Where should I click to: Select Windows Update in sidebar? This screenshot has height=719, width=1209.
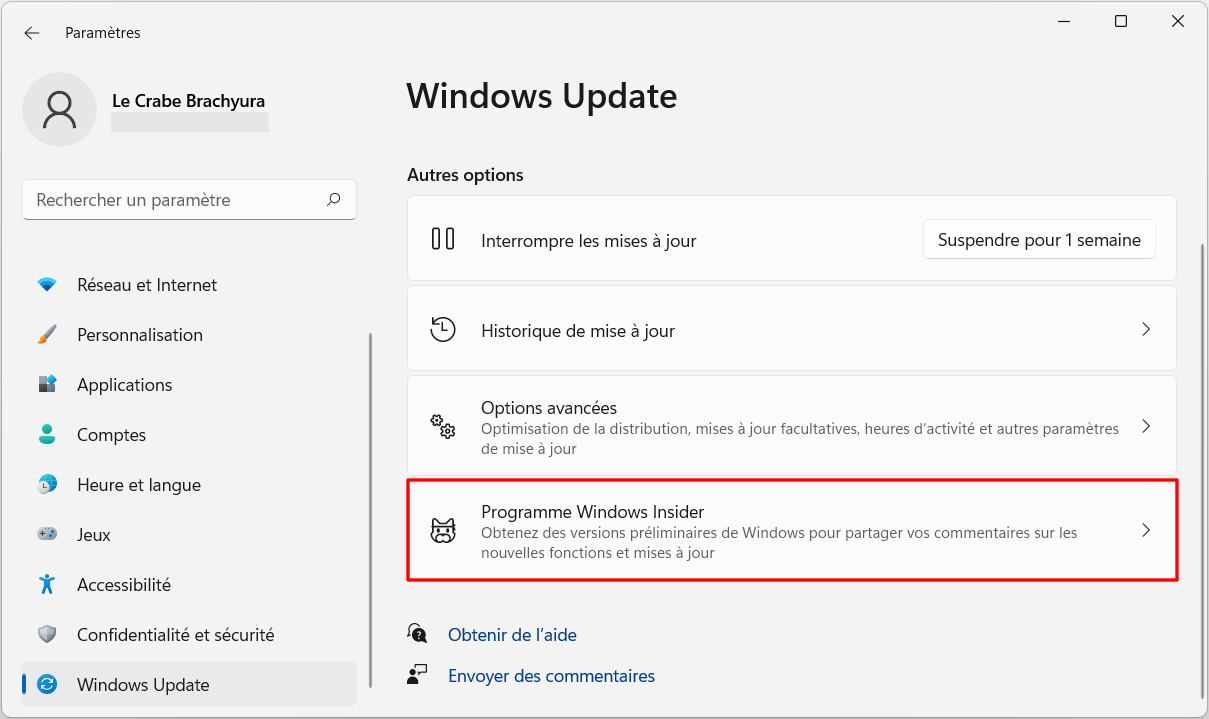pos(189,685)
